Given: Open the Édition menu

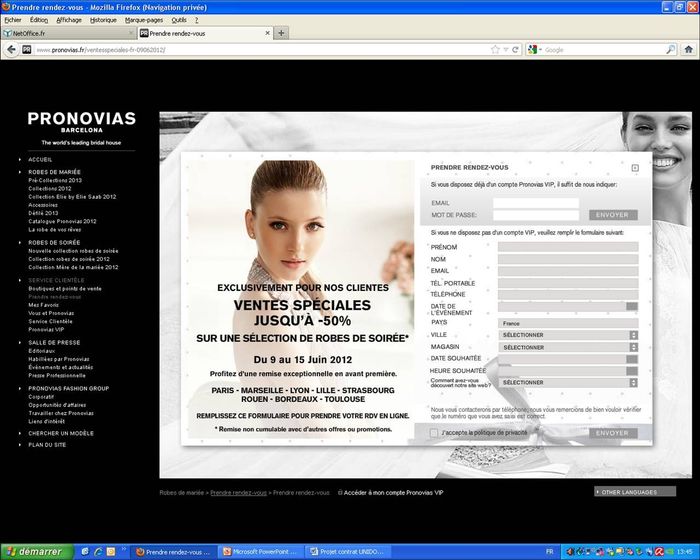Looking at the screenshot, I should tap(39, 20).
